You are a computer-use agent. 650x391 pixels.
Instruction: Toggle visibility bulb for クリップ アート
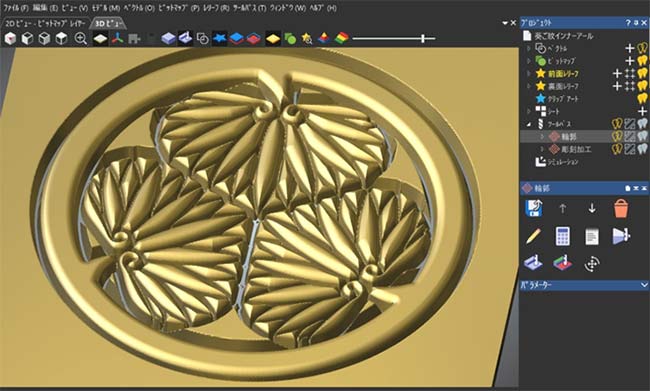coord(642,99)
